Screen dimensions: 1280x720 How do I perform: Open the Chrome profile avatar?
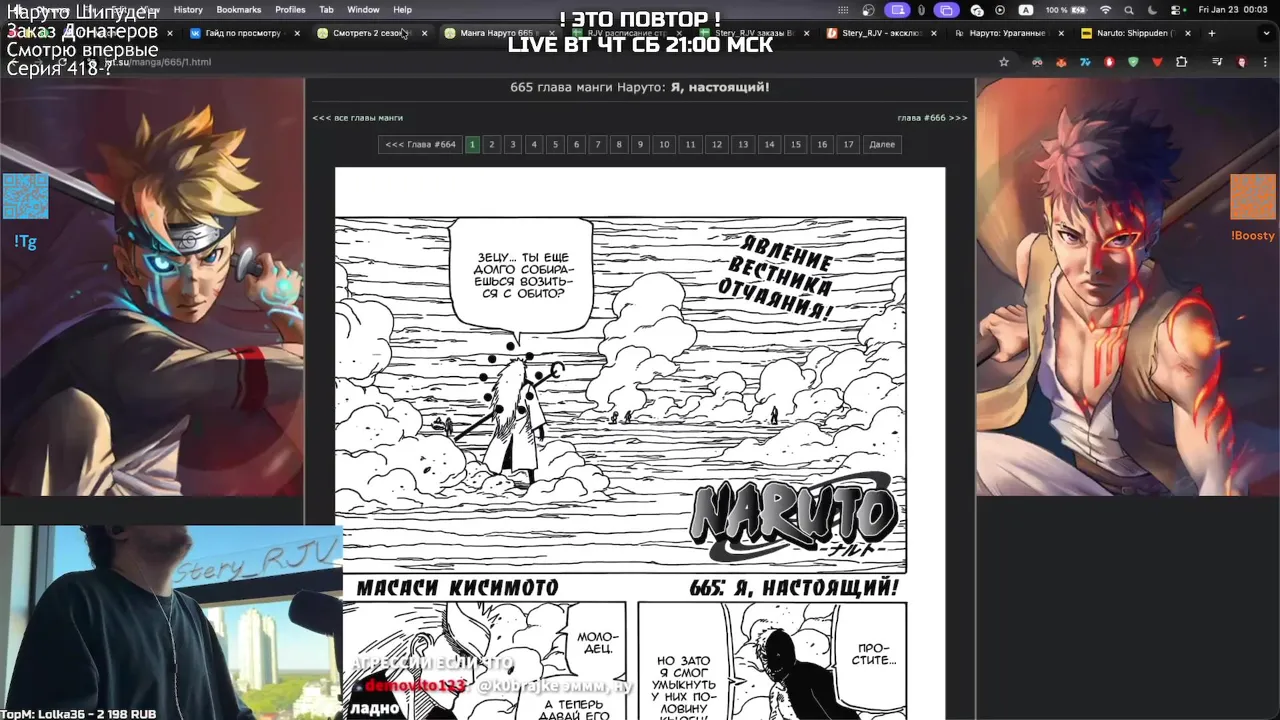pos(1242,62)
